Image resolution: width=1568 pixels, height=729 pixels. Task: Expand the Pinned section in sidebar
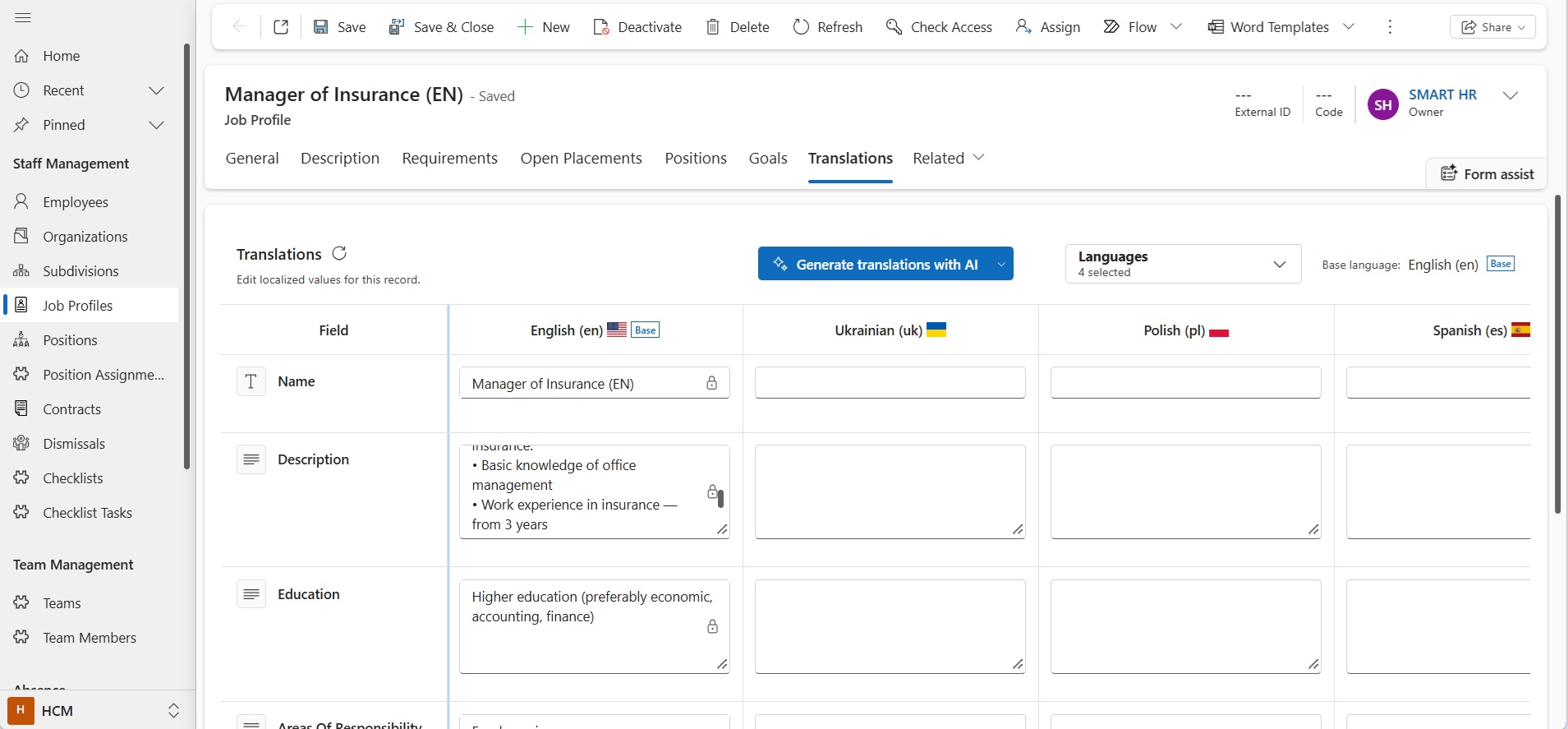click(x=156, y=125)
